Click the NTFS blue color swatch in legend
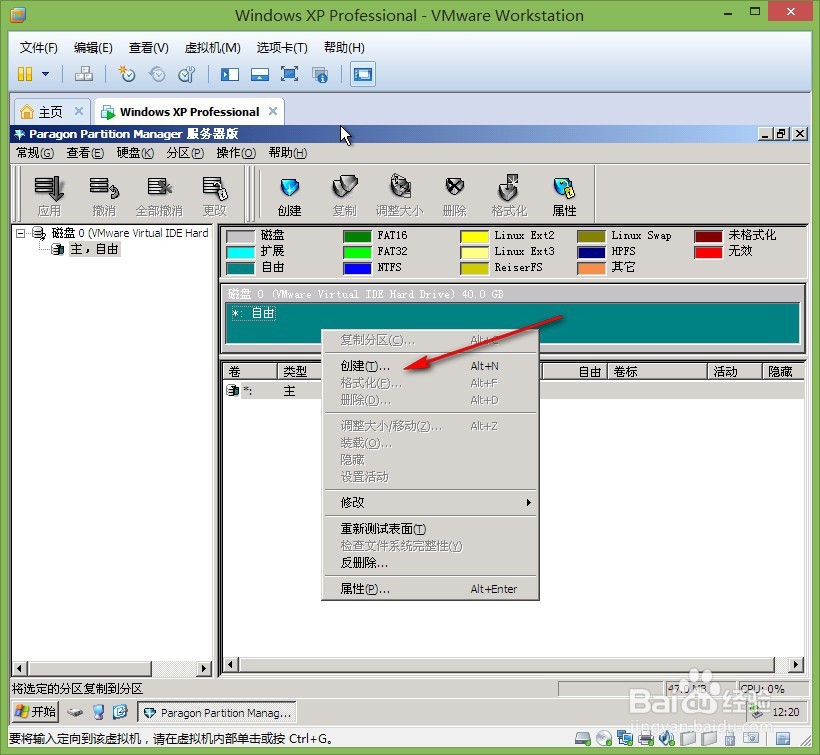The height and width of the screenshot is (755, 820). [x=357, y=268]
